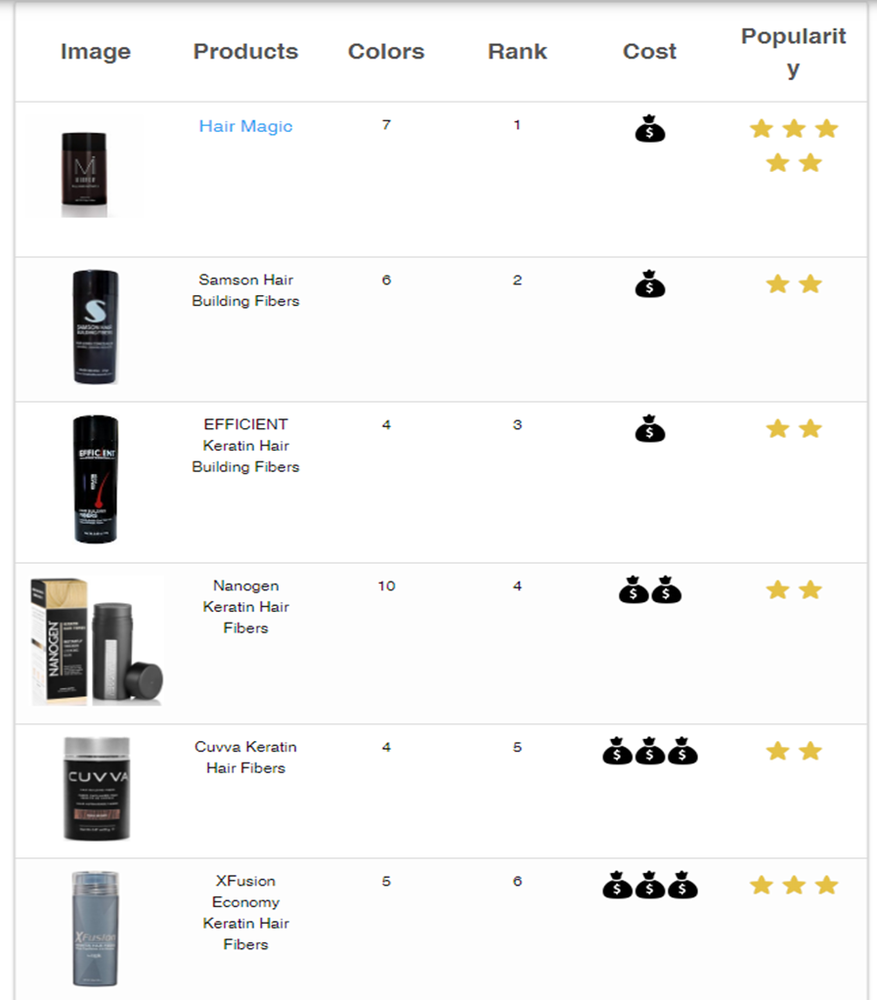Click the Nanogen Keratin Hair Fibers name
Screen dimensions: 877x1000
(246, 606)
